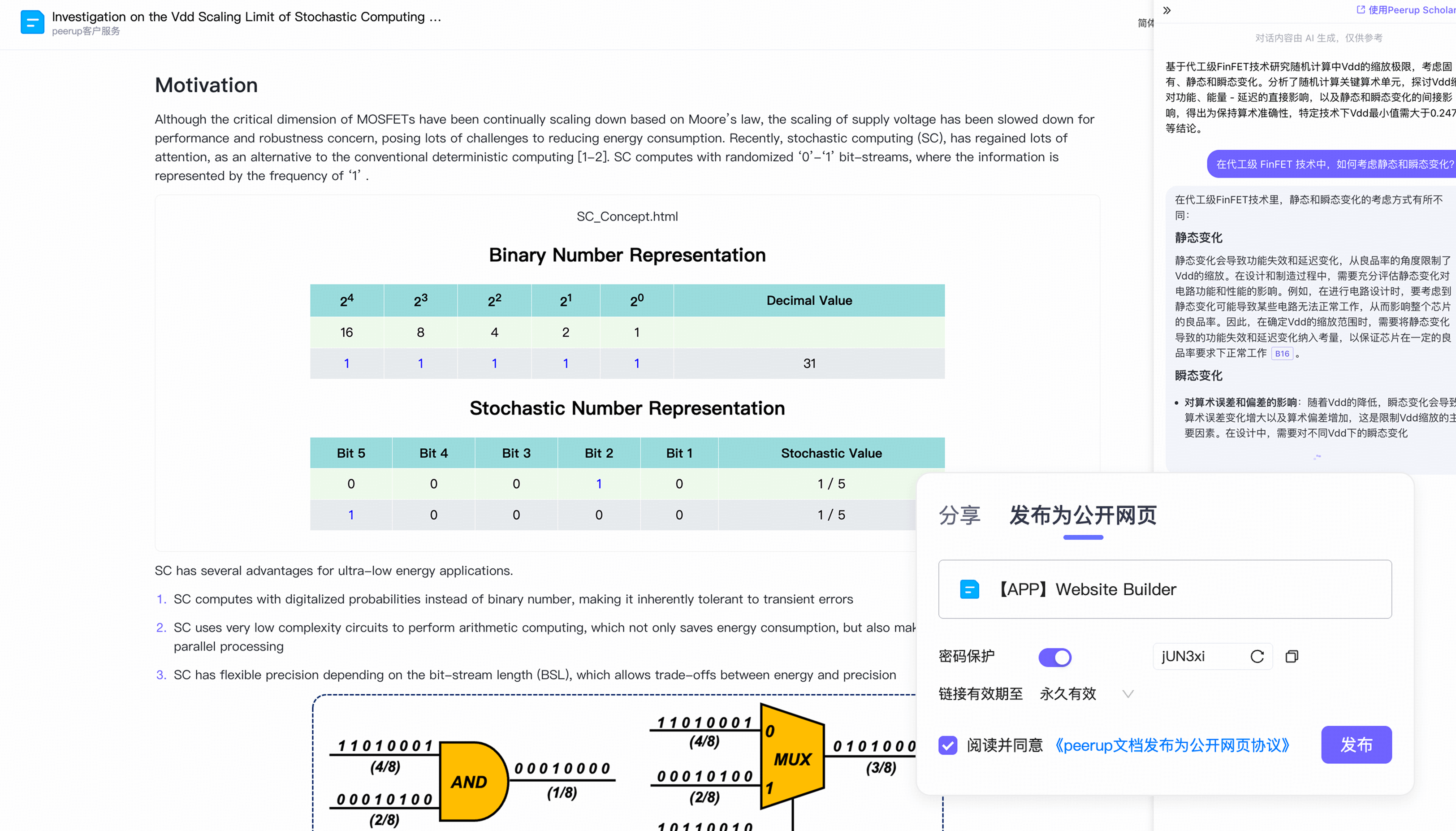Click the B16 citation marker
This screenshot has width=1456, height=831.
pos(1282,353)
